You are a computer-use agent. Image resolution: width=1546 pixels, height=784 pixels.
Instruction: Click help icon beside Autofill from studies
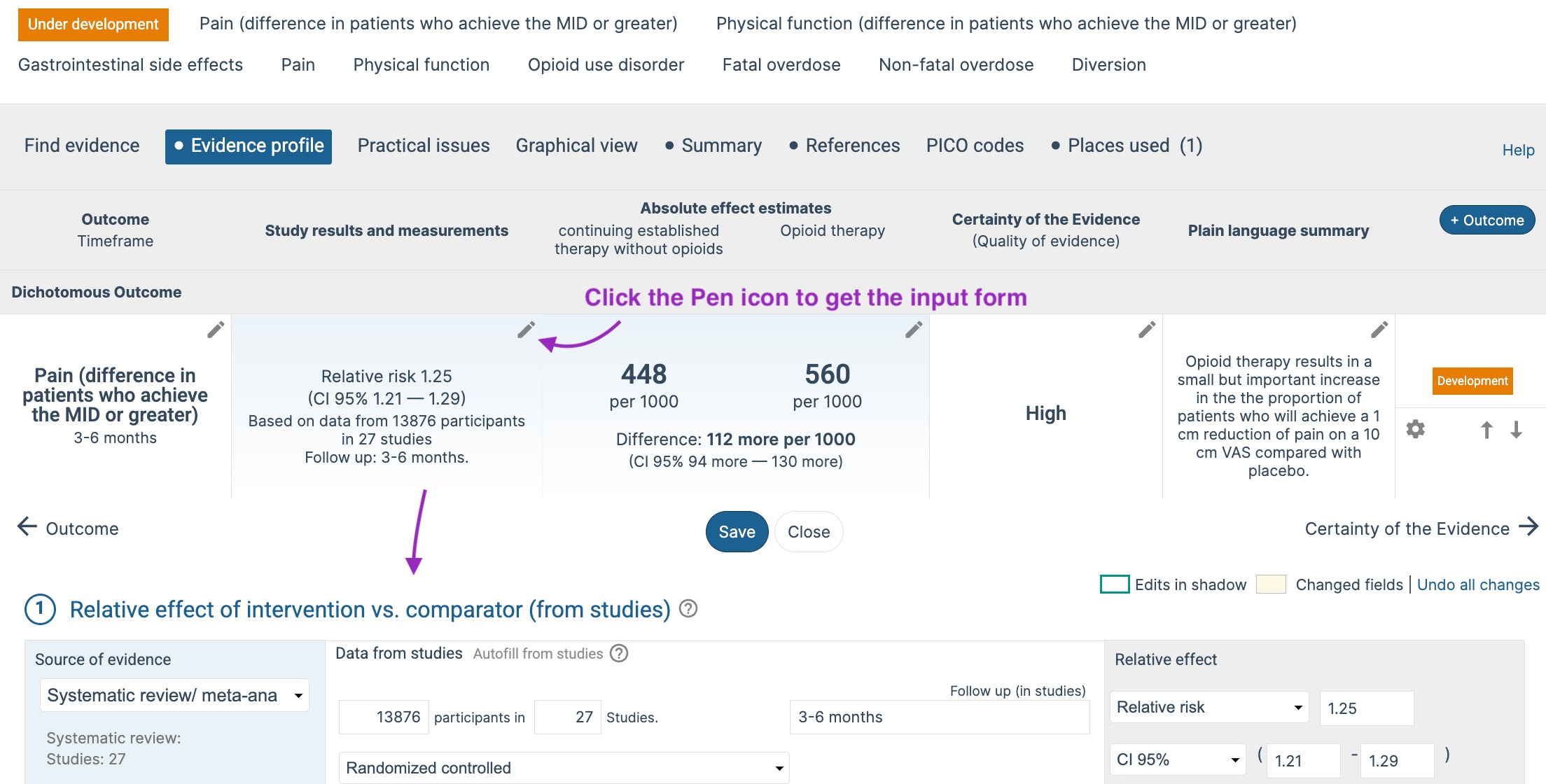pos(619,653)
